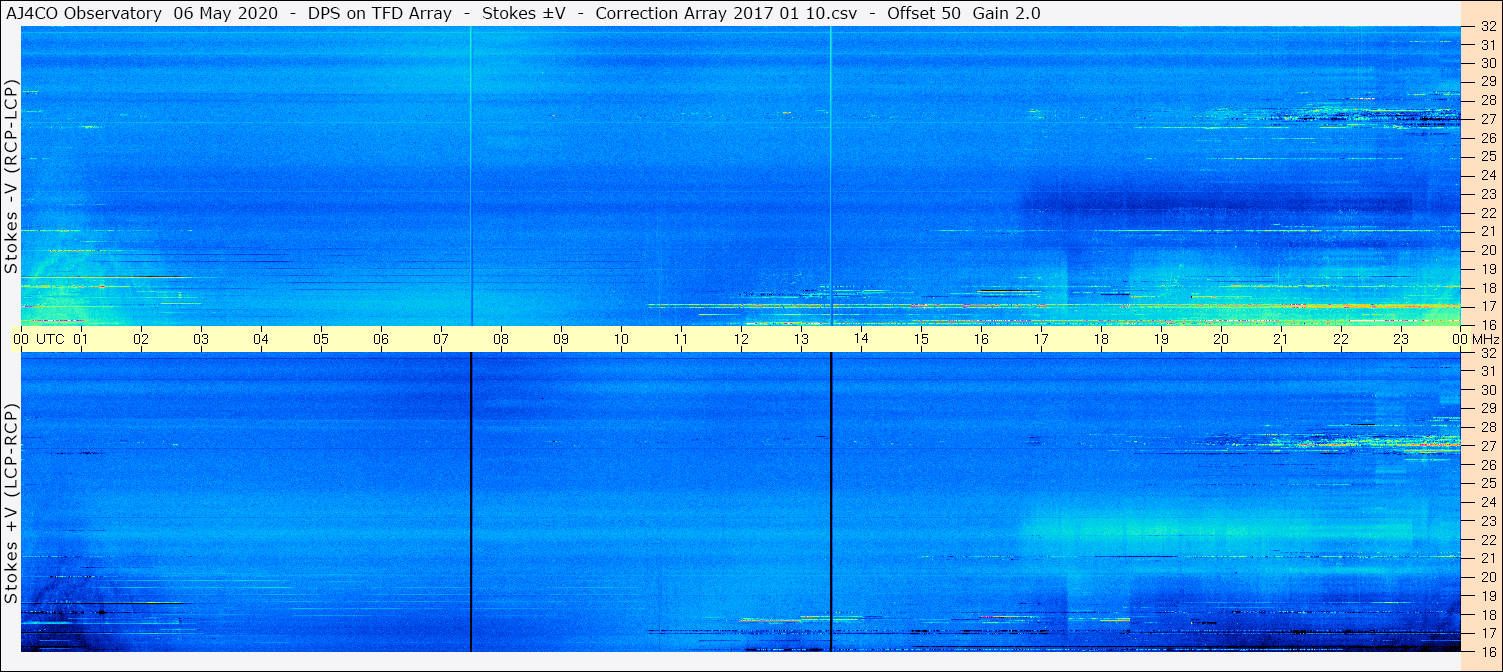
Task: Click the 22 MHz label of the Stokes -V panel
Action: coord(1488,213)
